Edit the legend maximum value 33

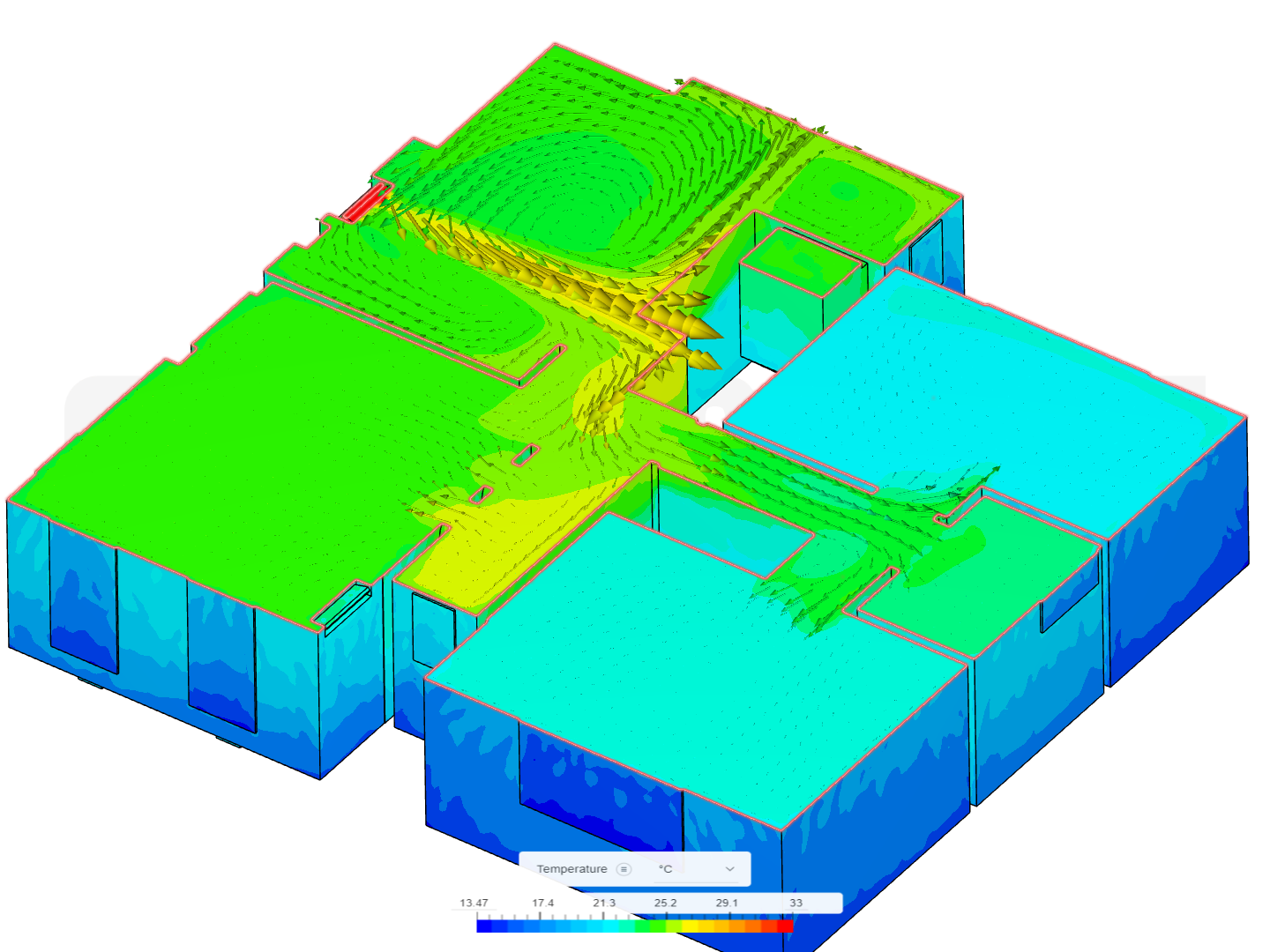pos(797,902)
